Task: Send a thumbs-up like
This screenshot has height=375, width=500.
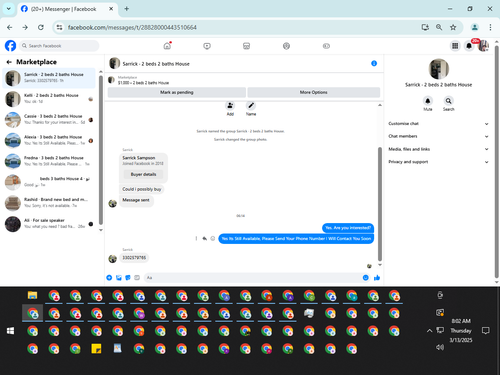Action: 377,278
